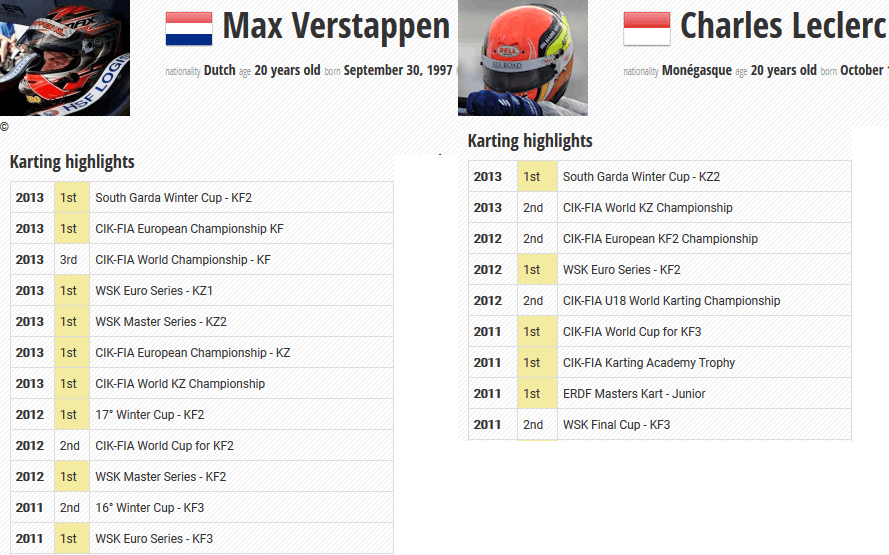This screenshot has height=555, width=889.
Task: Click the Charles Leclerc name heading
Action: coord(784,26)
